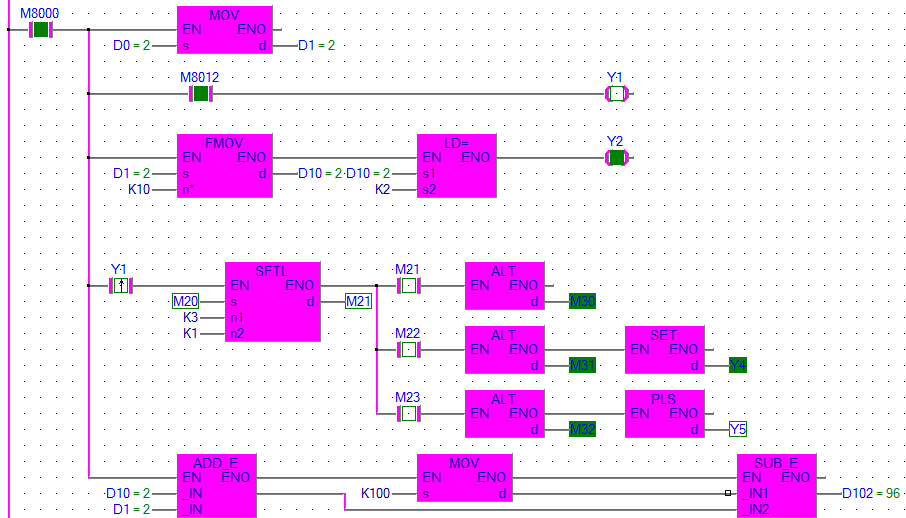Select the Y5 output variable of PLS

(738, 429)
